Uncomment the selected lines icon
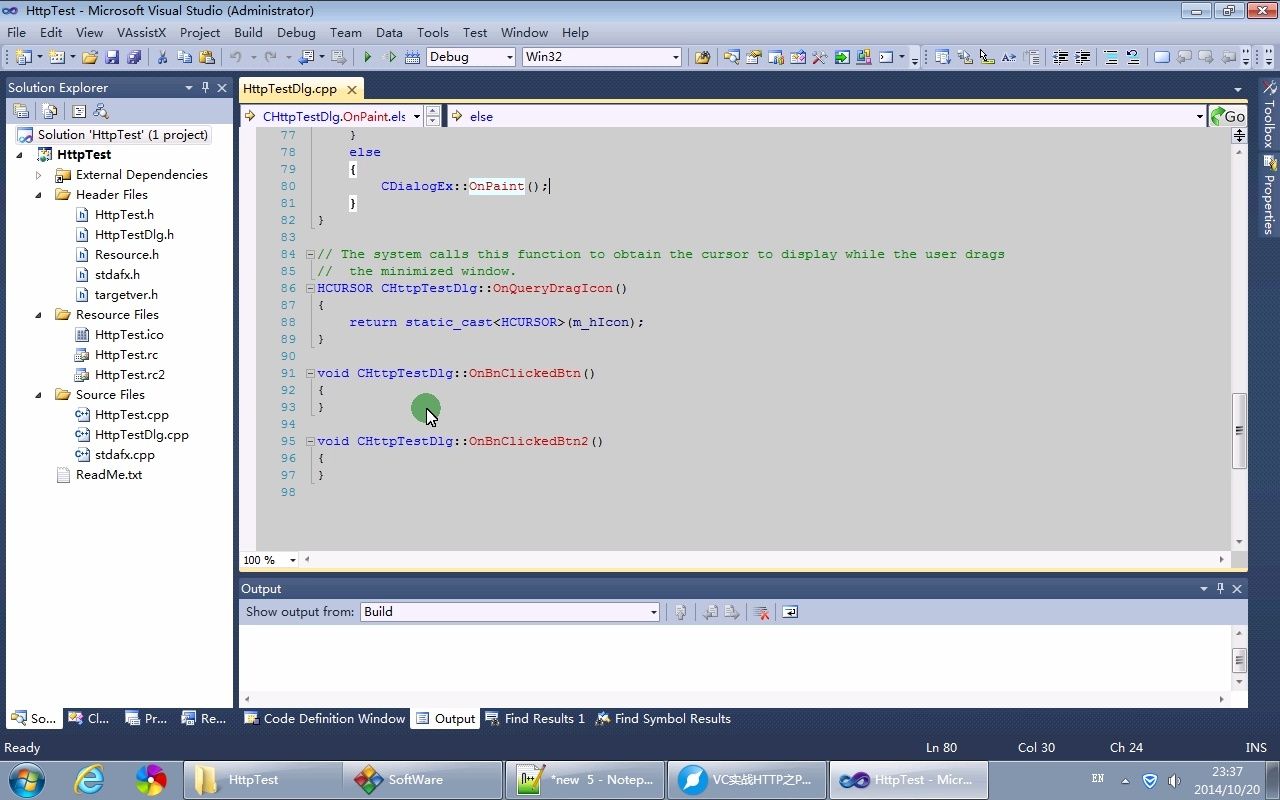Screen dimensions: 1280x800 [1133, 57]
